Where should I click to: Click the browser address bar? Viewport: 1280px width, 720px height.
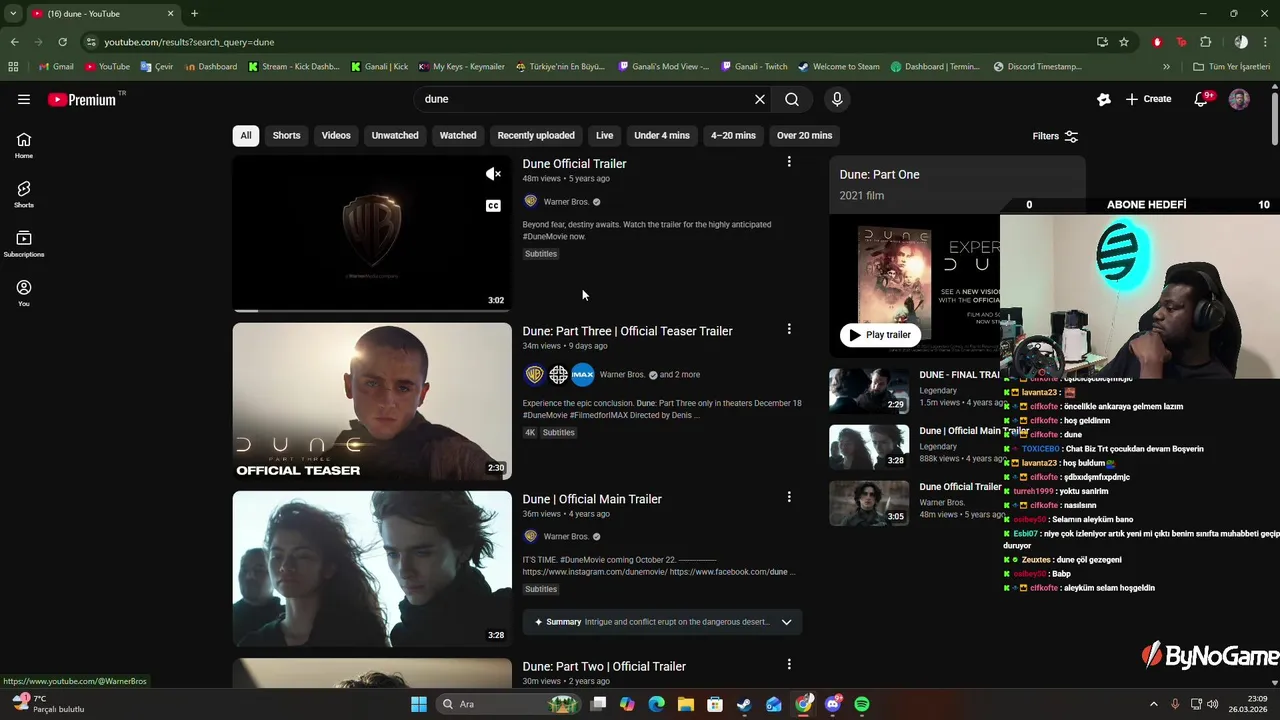pyautogui.click(x=590, y=42)
